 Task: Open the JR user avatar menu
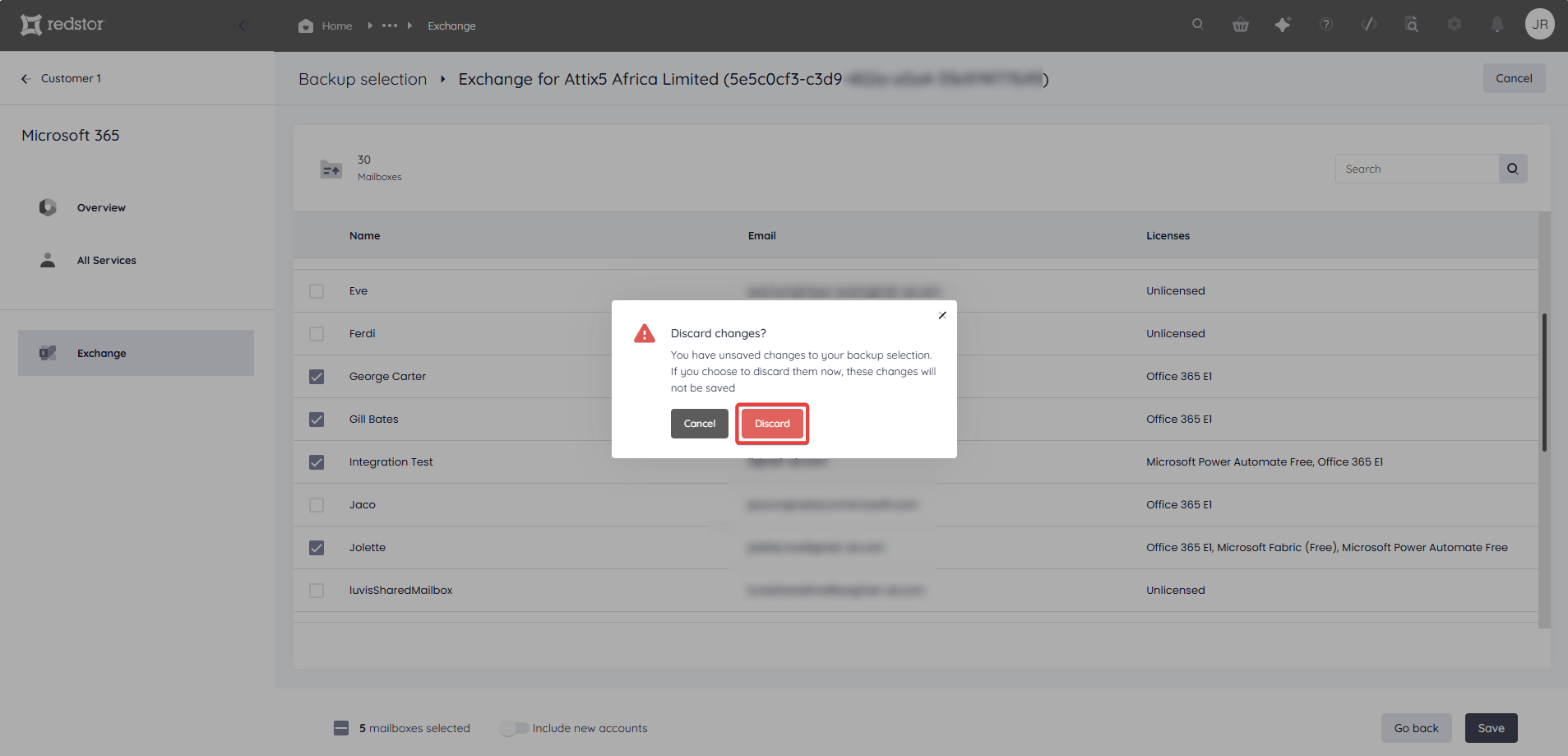coord(1540,24)
